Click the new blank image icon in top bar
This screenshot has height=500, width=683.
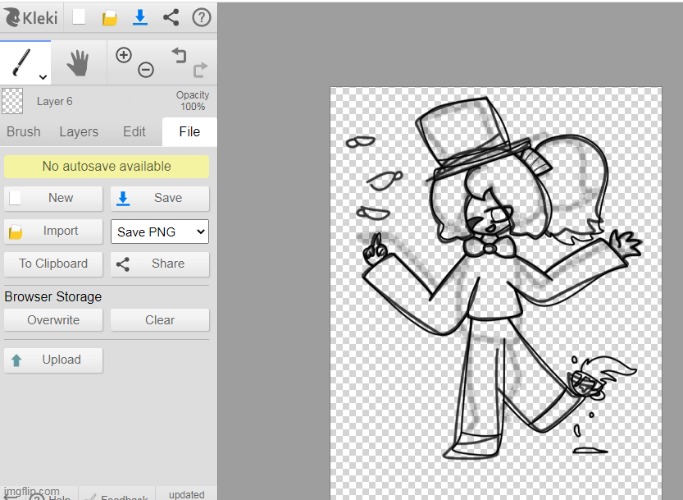click(78, 17)
